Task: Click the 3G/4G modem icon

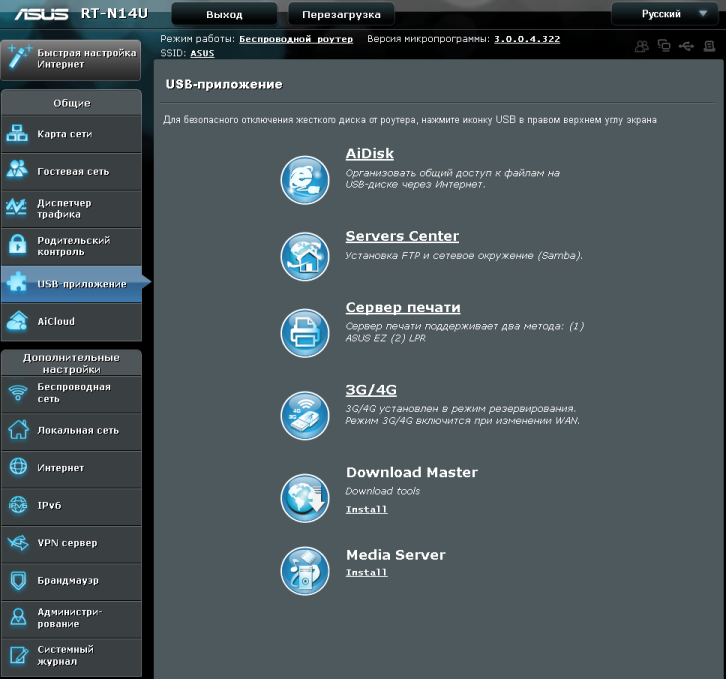Action: coord(305,415)
